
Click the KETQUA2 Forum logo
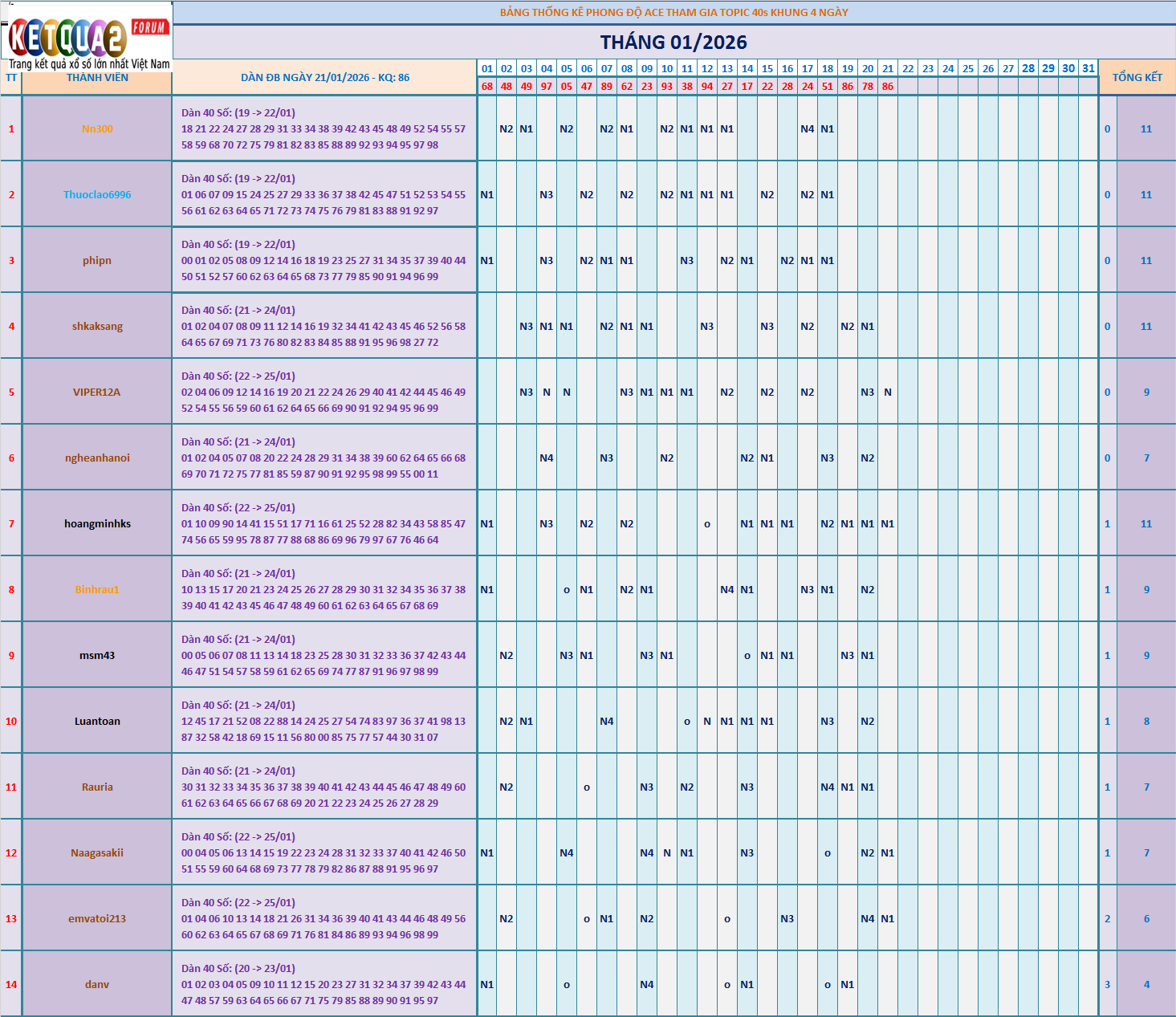click(86, 37)
